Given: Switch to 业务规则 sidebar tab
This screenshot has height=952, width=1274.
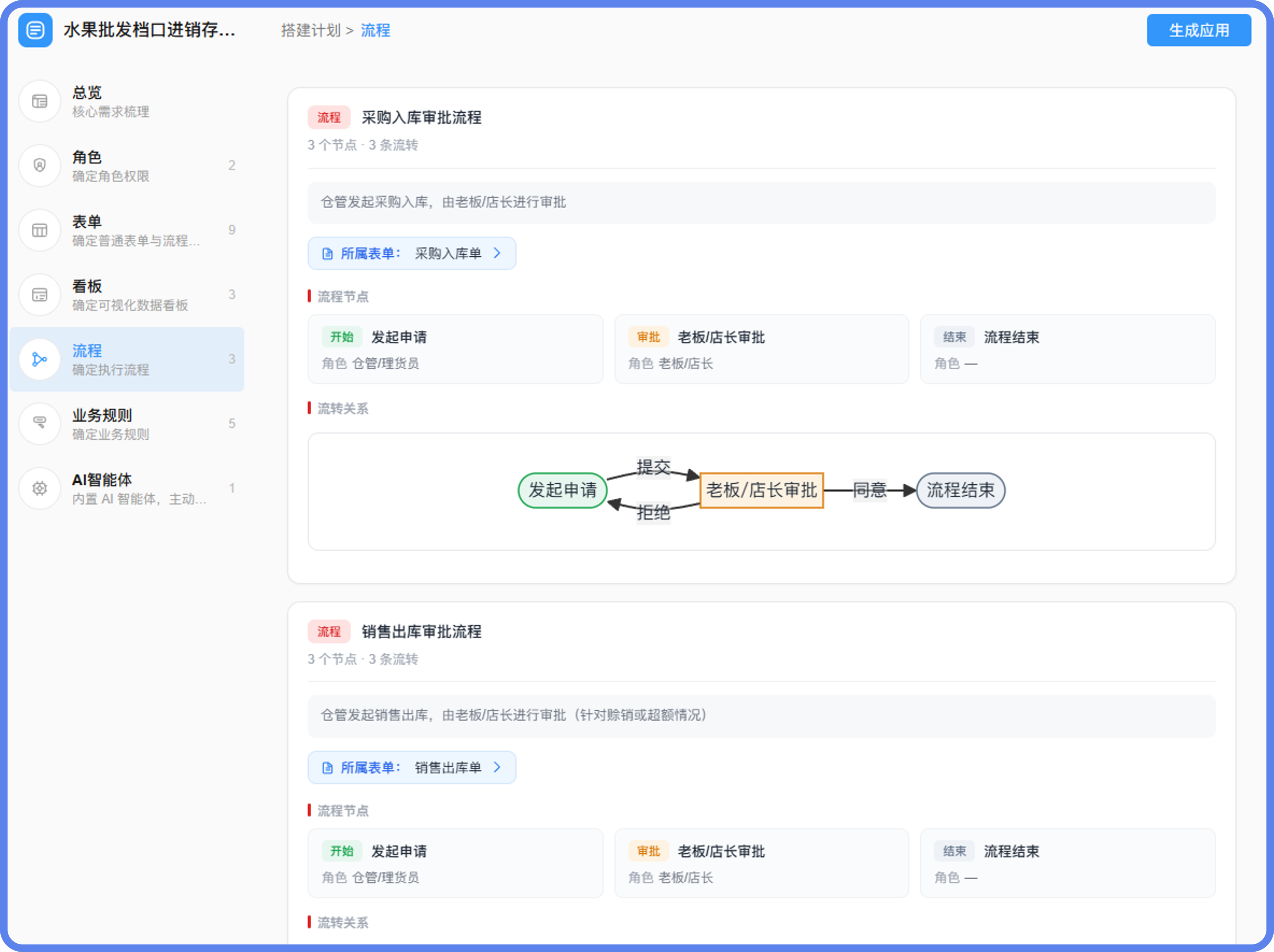Looking at the screenshot, I should pos(127,423).
